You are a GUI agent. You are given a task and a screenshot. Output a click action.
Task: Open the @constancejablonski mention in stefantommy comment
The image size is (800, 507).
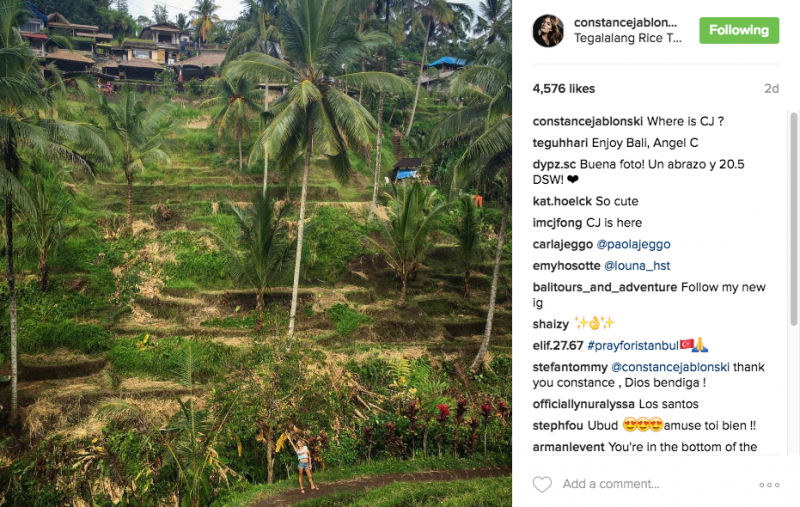(670, 367)
